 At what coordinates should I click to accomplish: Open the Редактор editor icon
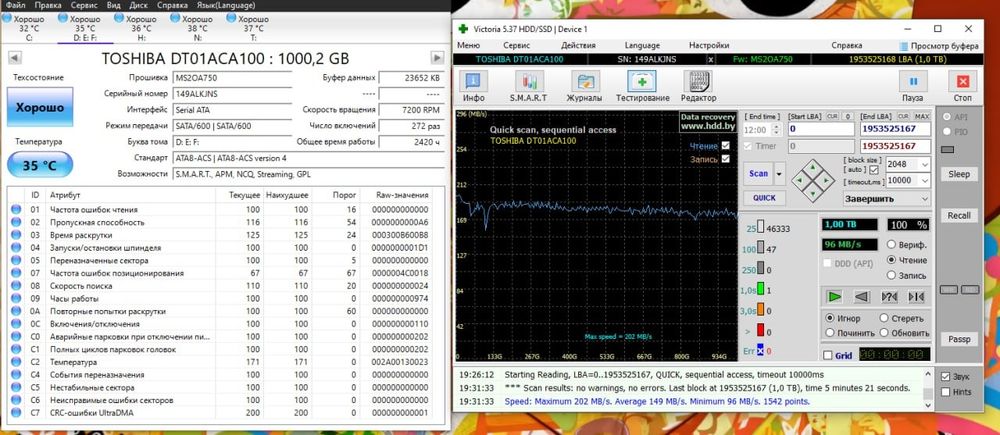(x=698, y=82)
